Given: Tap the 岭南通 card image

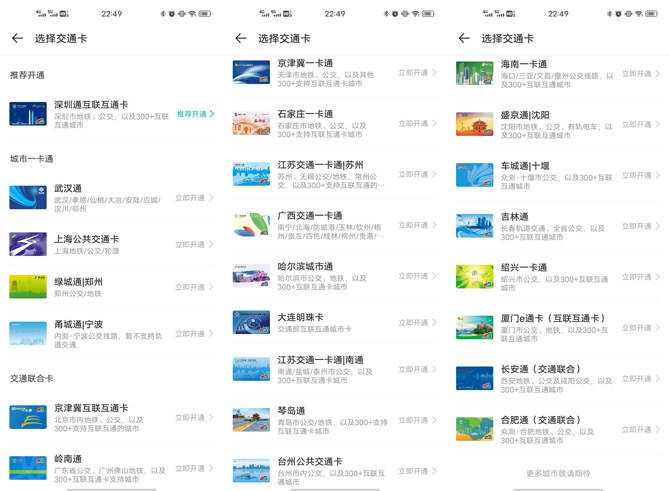Looking at the screenshot, I should click(28, 468).
